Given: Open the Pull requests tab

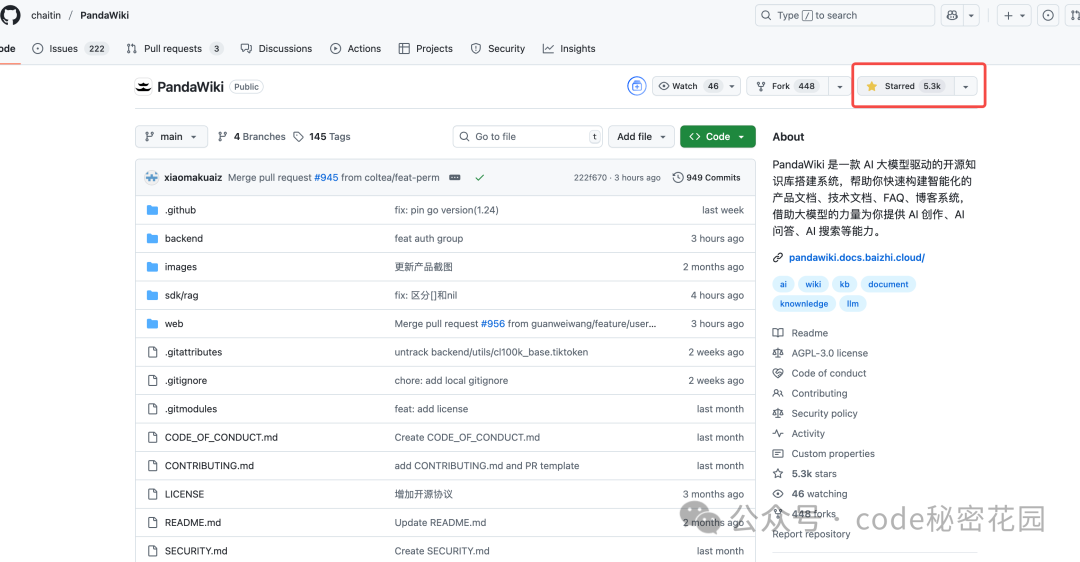Looking at the screenshot, I should (174, 48).
